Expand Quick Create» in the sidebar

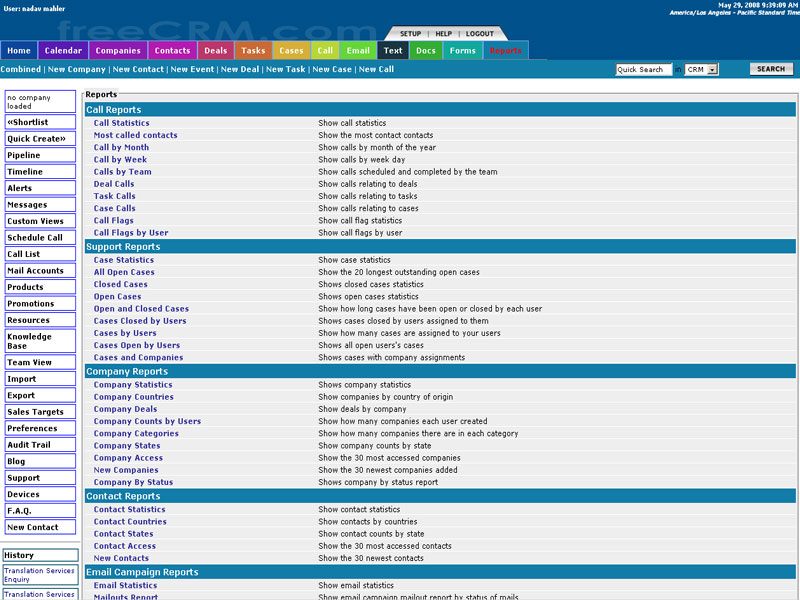(40, 139)
